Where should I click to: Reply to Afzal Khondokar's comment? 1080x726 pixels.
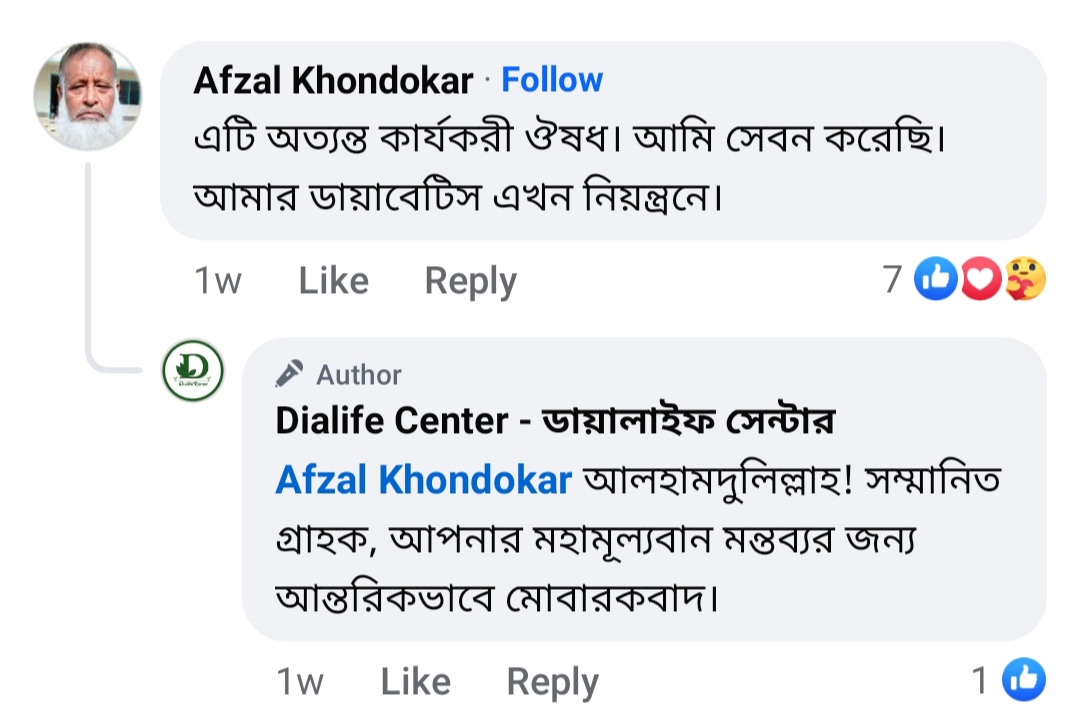coord(470,281)
